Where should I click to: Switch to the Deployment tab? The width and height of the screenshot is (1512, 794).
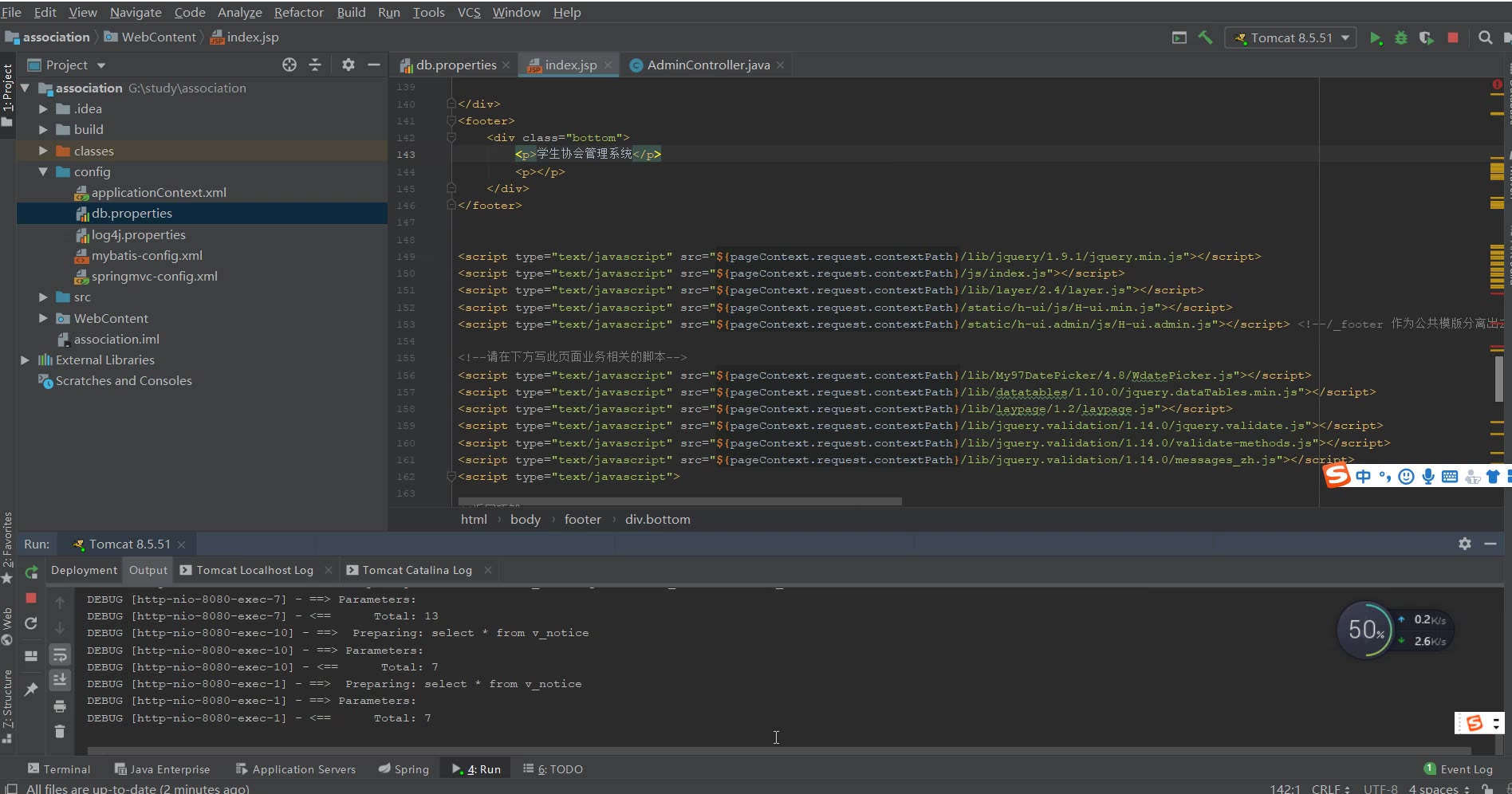(x=84, y=570)
